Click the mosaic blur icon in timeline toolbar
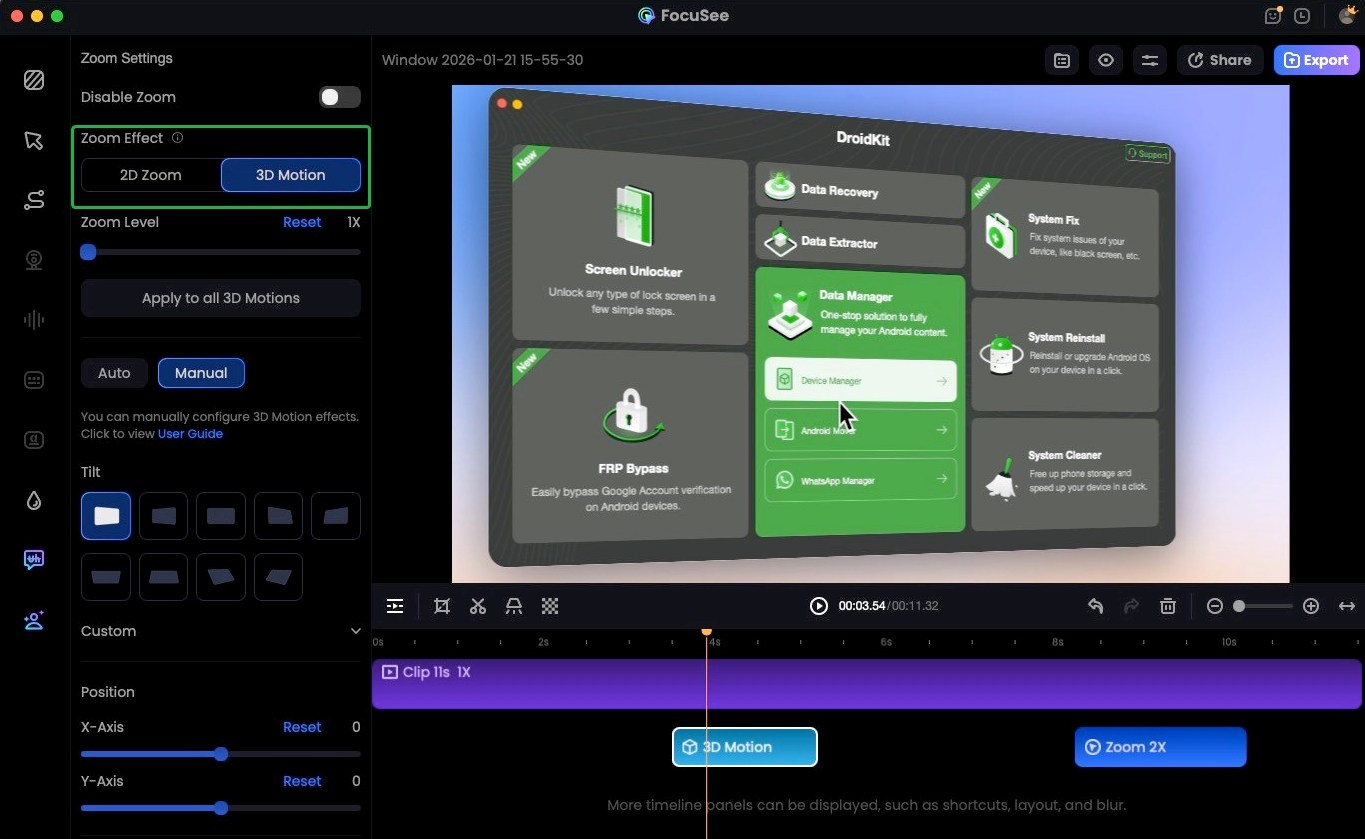The width and height of the screenshot is (1365, 839). (550, 606)
